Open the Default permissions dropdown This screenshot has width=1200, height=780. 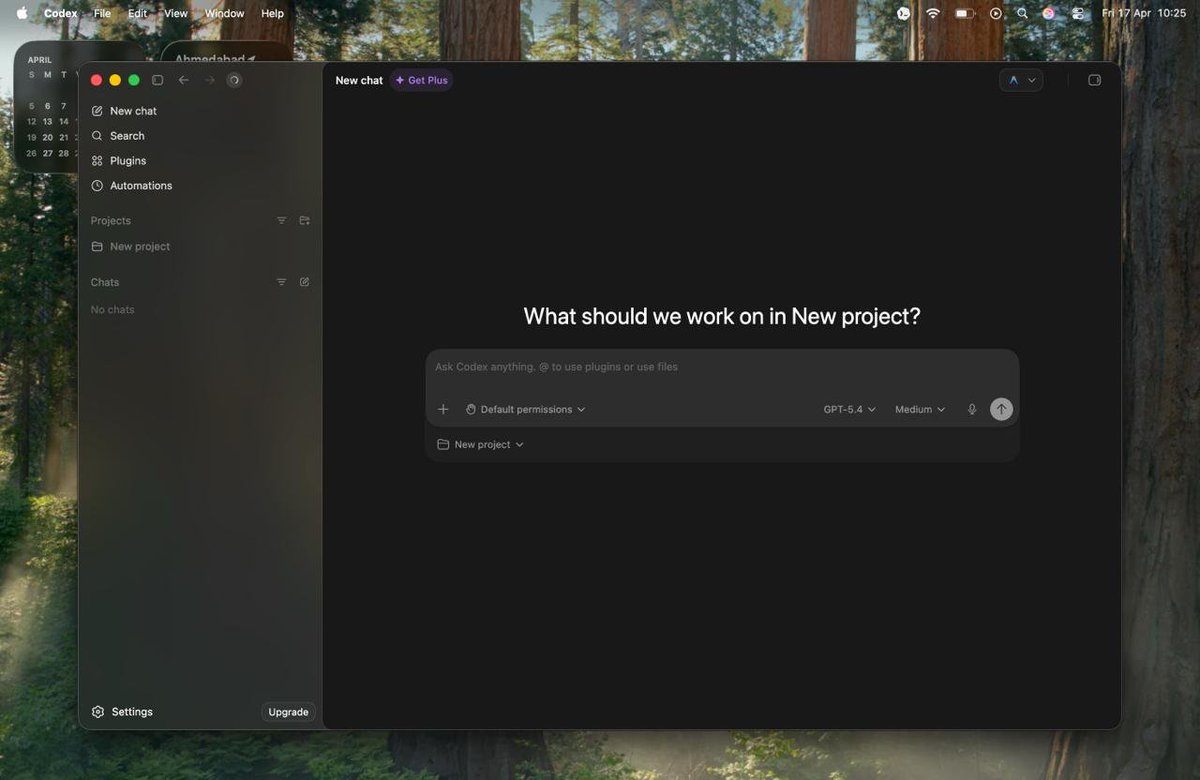click(526, 410)
